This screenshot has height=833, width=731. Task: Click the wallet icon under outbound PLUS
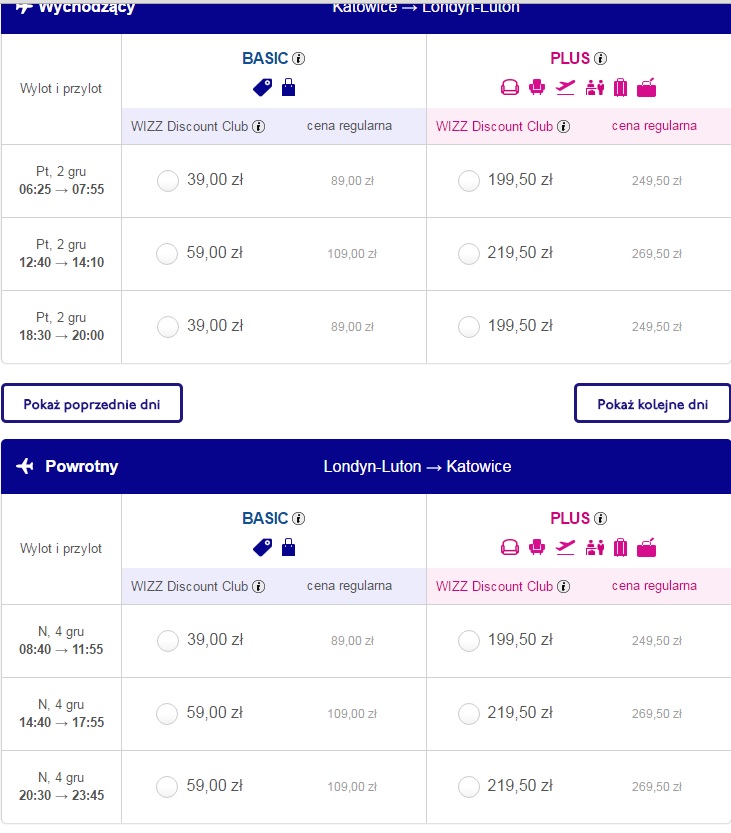[646, 87]
